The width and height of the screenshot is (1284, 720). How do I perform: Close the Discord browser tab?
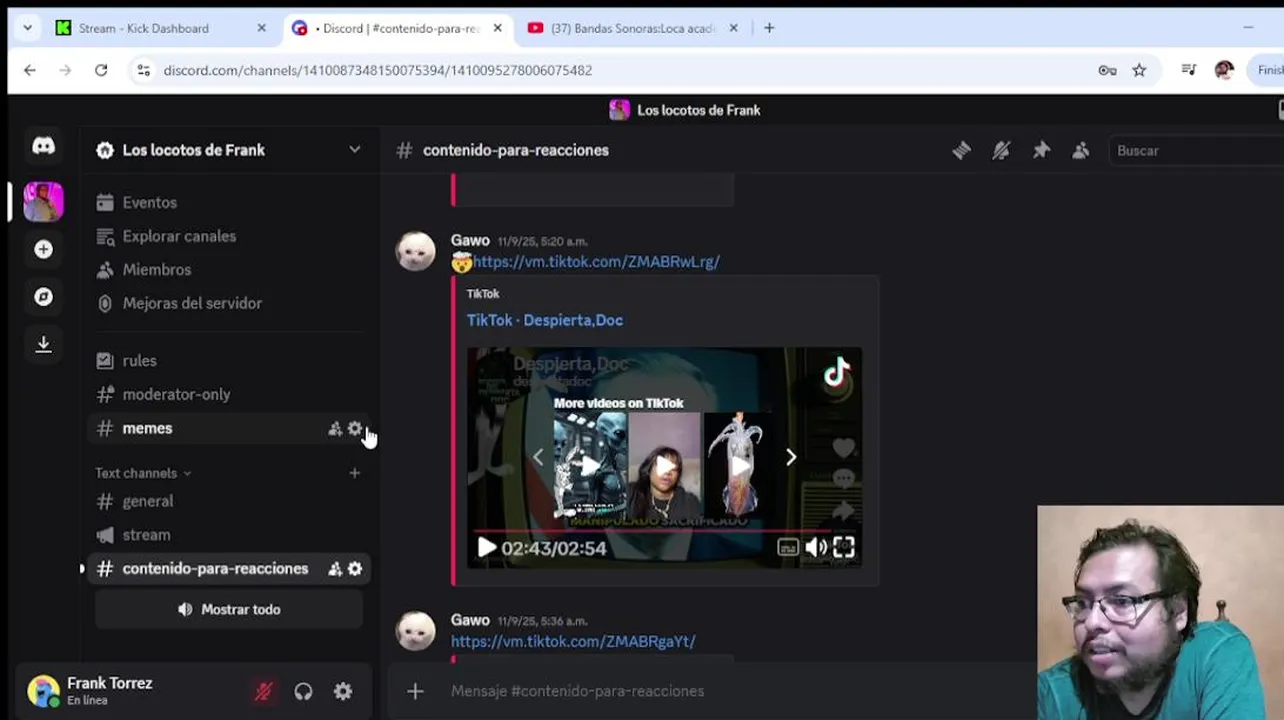(497, 28)
